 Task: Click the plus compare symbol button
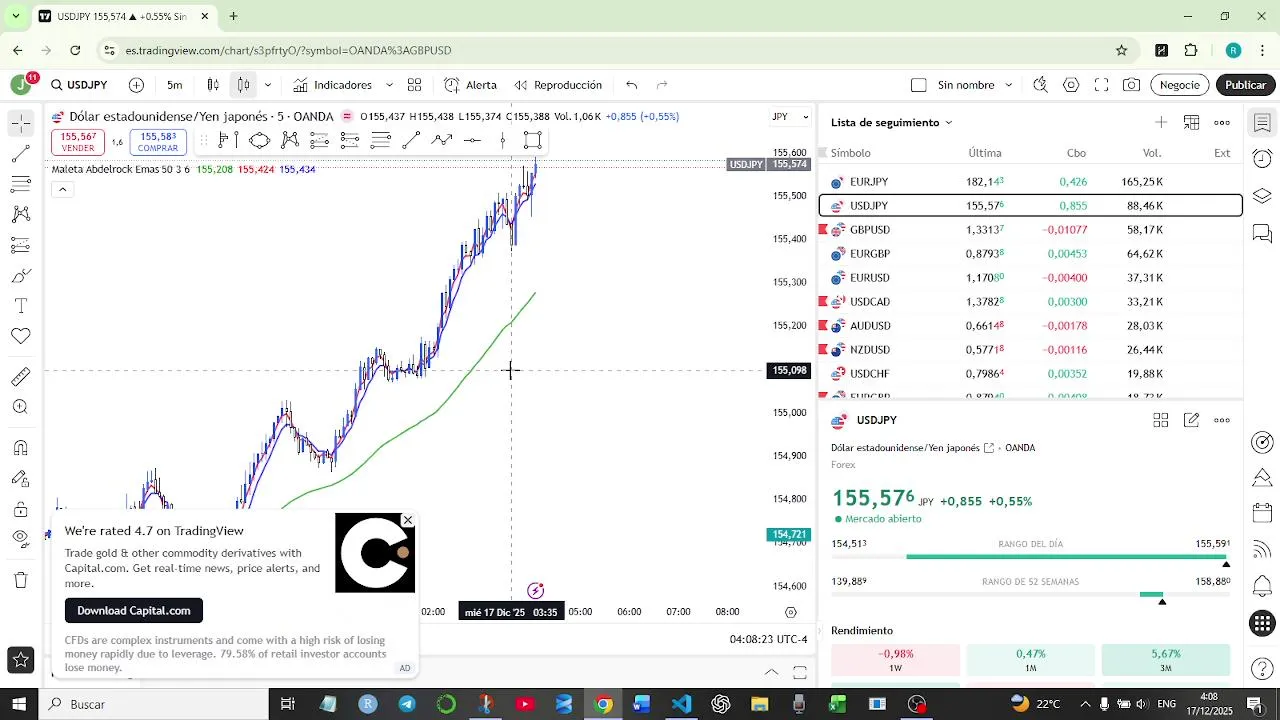136,85
